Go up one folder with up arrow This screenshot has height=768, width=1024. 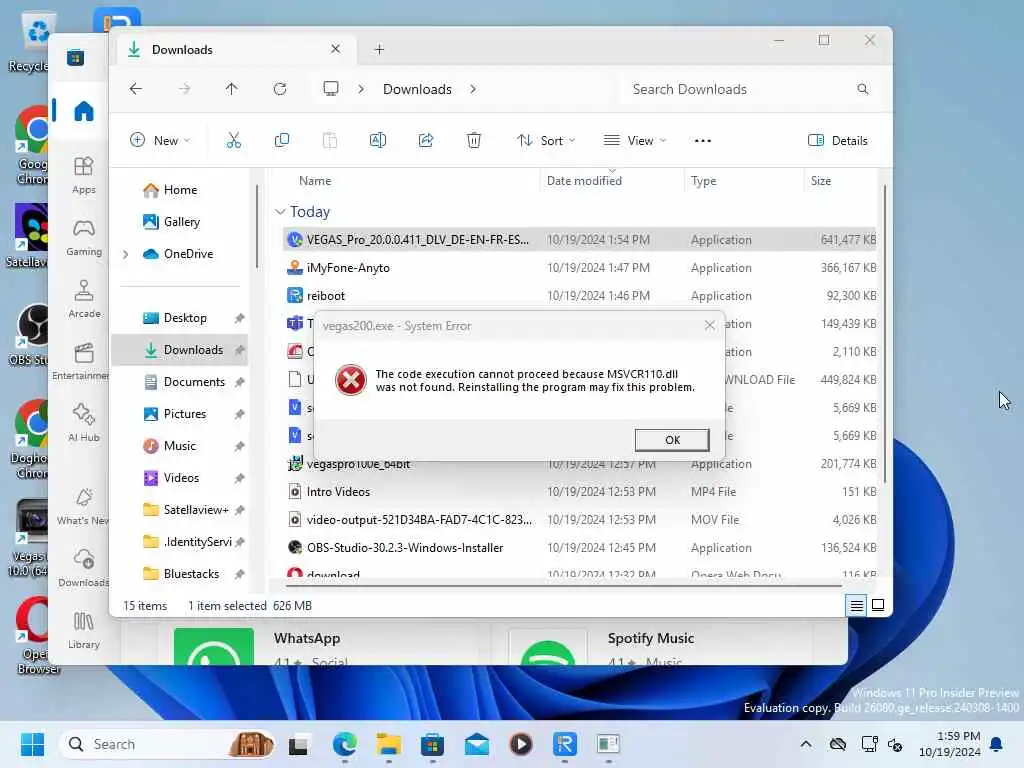click(232, 89)
